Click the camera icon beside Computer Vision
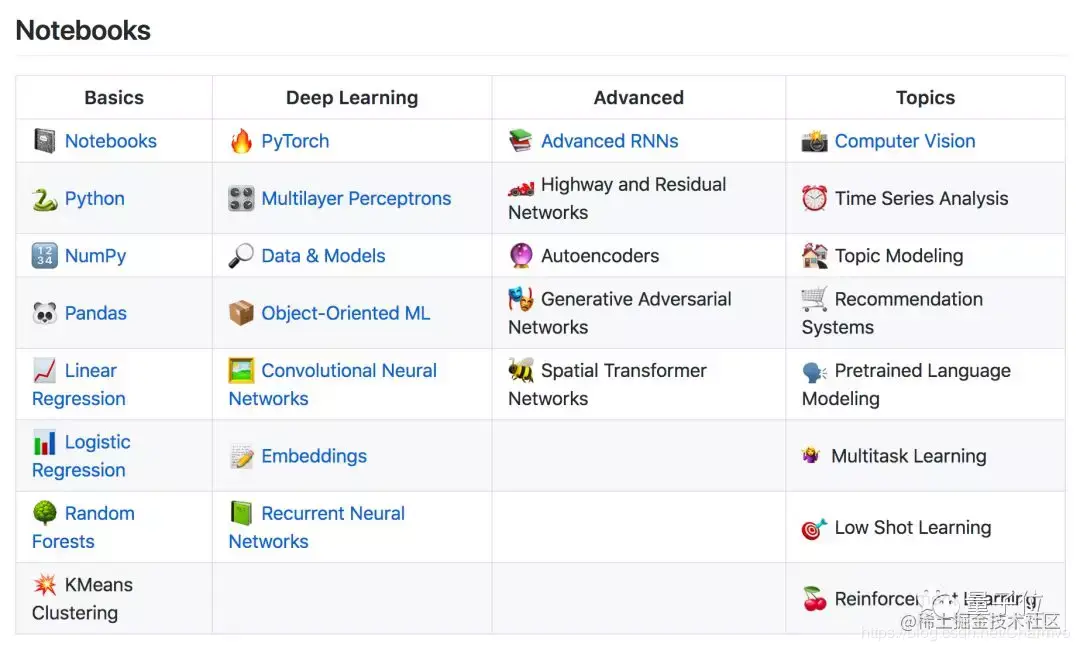 tap(814, 141)
